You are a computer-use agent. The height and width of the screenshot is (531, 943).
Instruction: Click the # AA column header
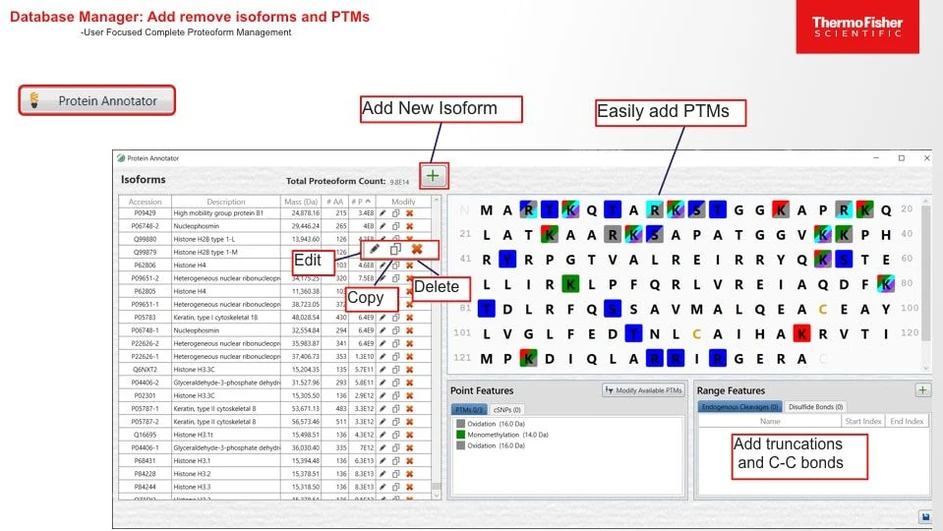click(x=335, y=201)
